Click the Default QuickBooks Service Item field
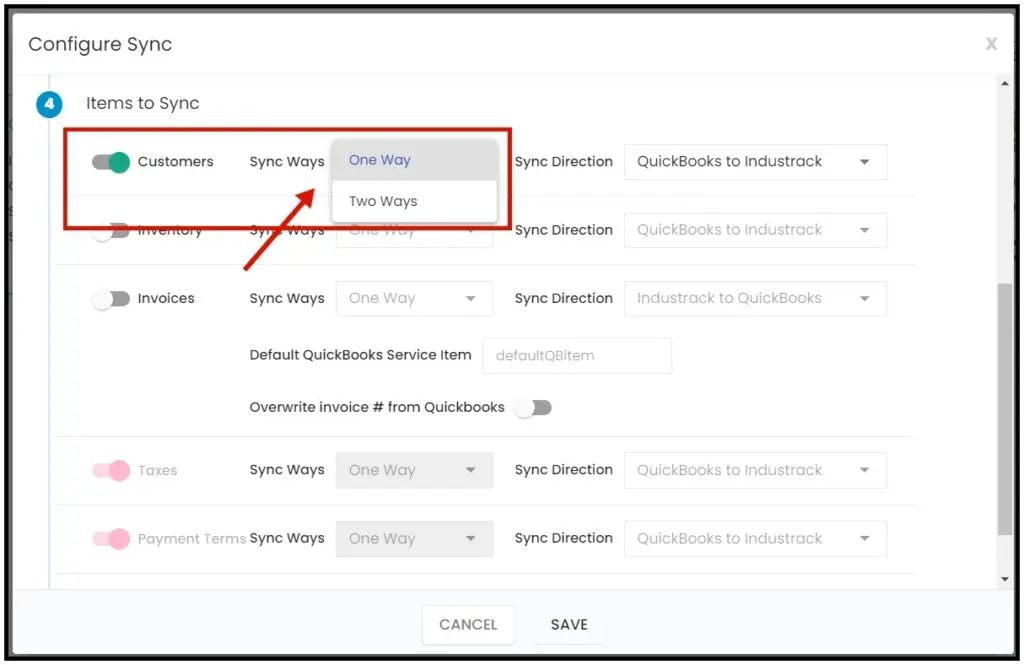Viewport: 1024px width, 665px height. pyautogui.click(x=577, y=356)
